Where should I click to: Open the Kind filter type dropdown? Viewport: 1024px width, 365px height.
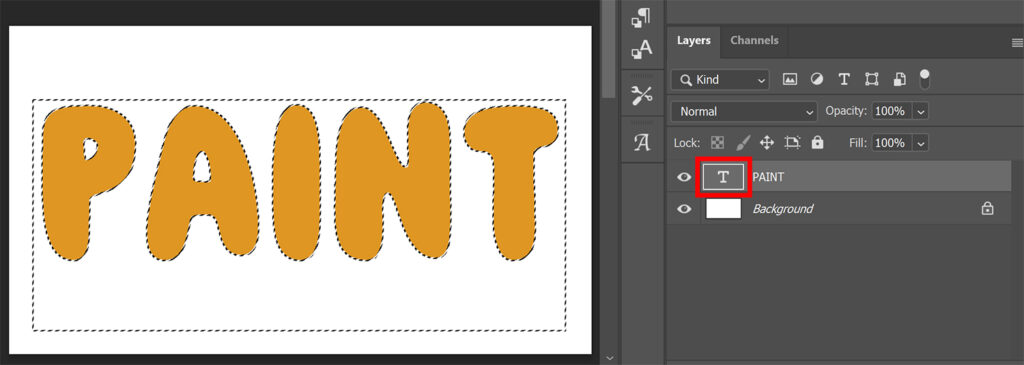[x=720, y=80]
